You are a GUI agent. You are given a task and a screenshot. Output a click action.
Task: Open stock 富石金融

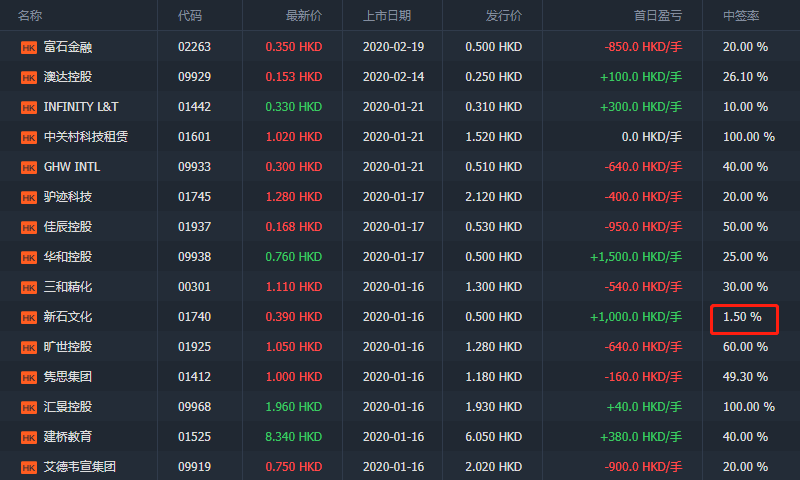point(68,47)
